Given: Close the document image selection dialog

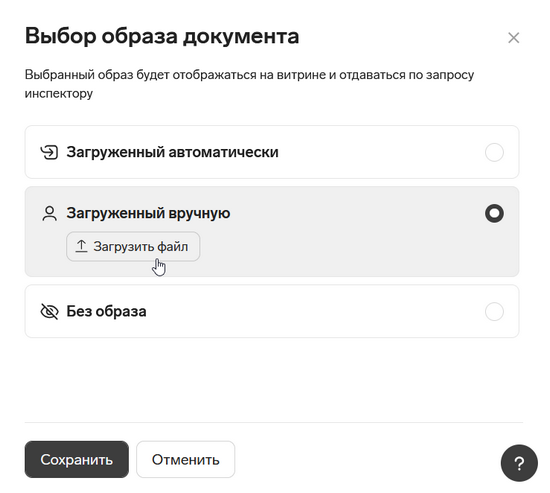Looking at the screenshot, I should click(514, 38).
